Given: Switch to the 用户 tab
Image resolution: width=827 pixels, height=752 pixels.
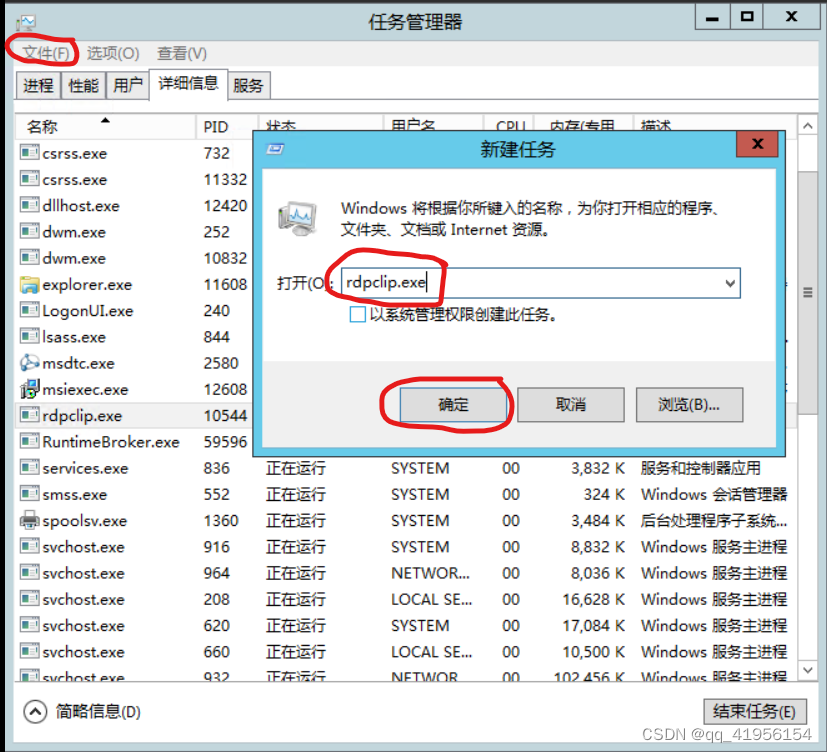Looking at the screenshot, I should pyautogui.click(x=128, y=85).
